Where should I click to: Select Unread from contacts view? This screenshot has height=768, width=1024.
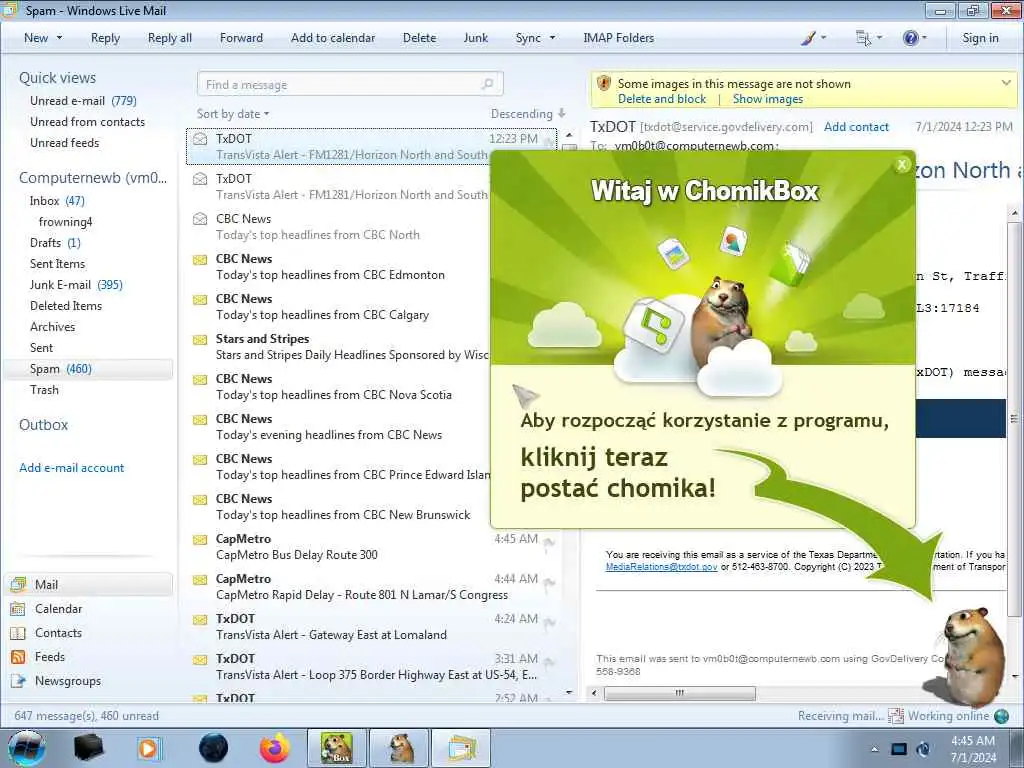88,121
